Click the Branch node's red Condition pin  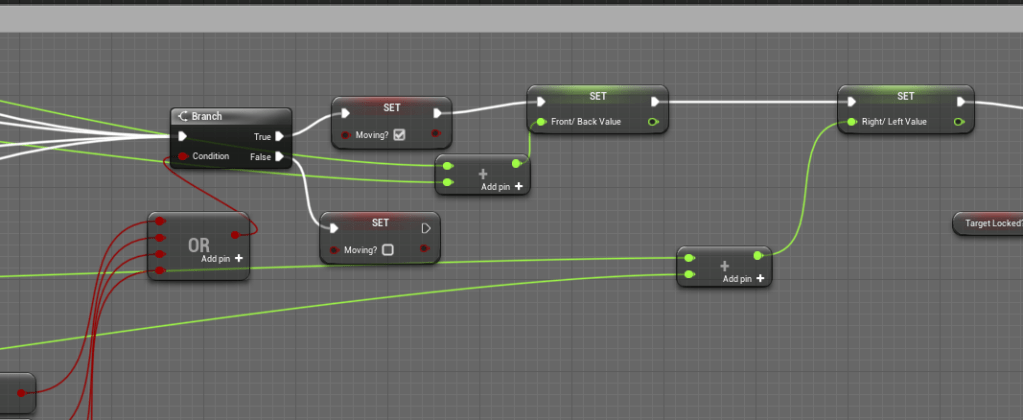[x=183, y=157]
